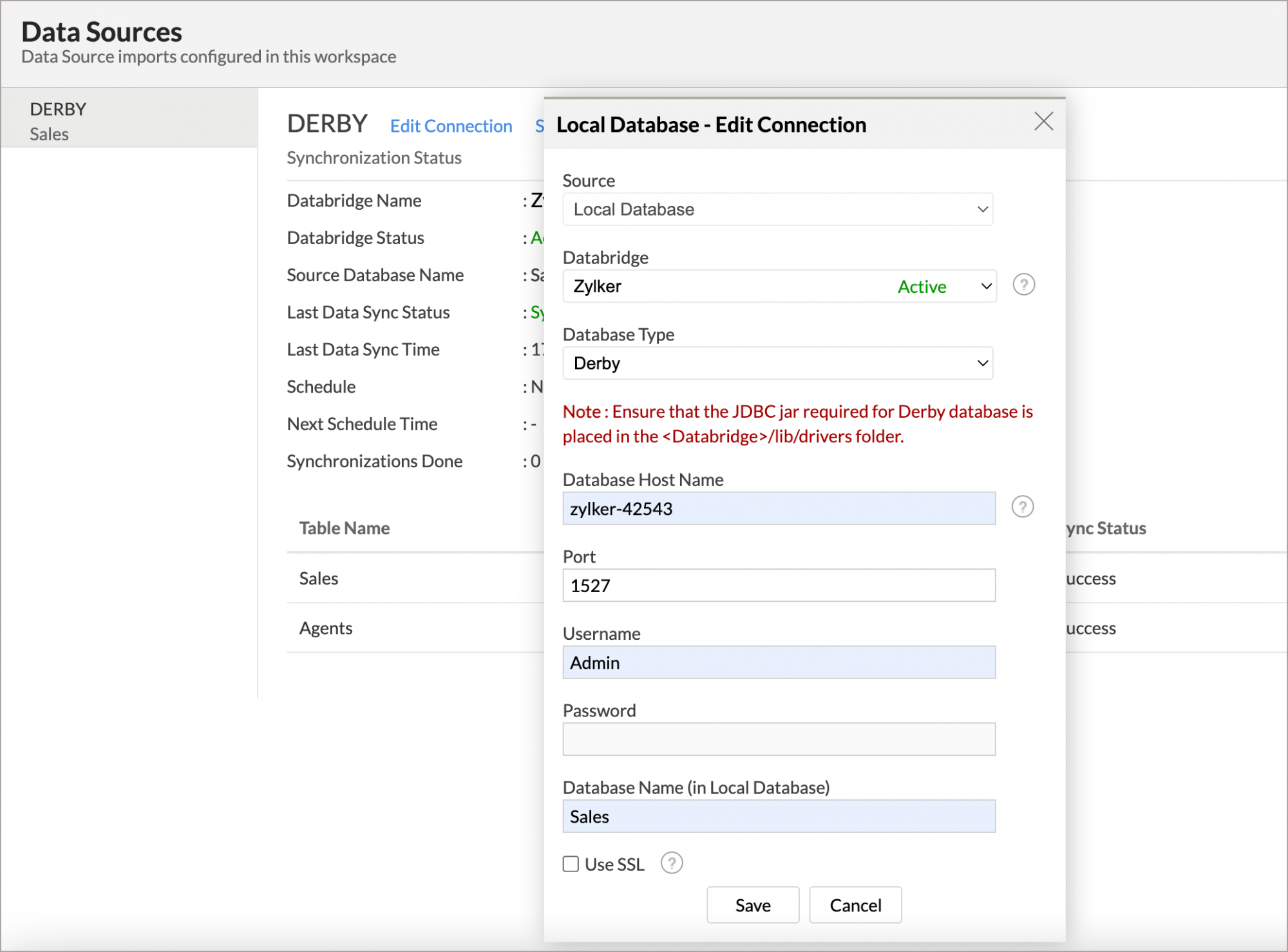Open Edit Connection for DERBY

tap(451, 126)
